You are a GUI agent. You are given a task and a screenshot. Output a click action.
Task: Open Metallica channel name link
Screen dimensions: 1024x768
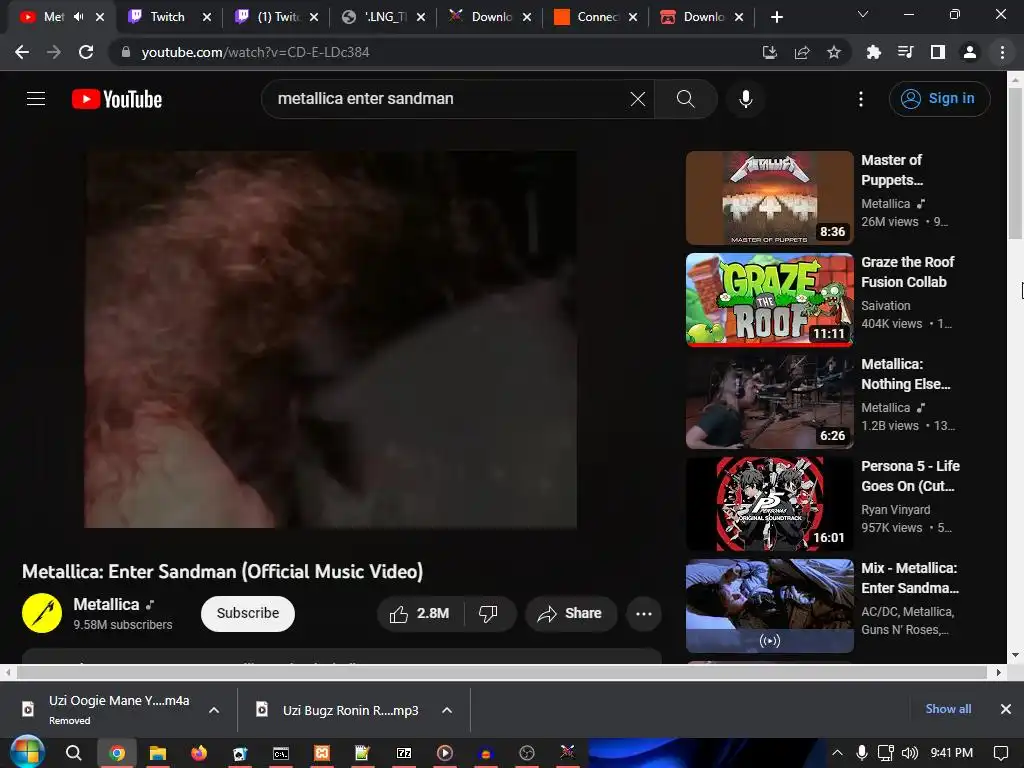(106, 604)
